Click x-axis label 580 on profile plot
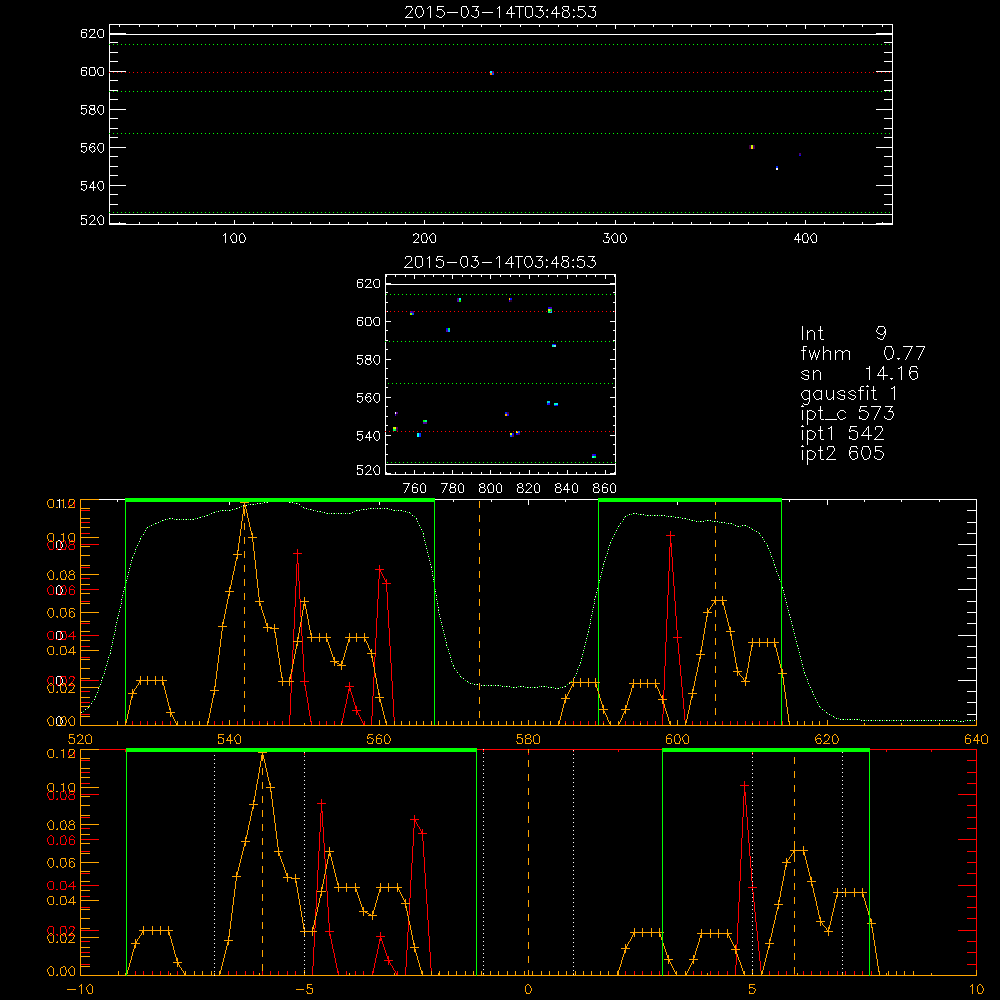1000x1000 pixels. click(x=528, y=740)
